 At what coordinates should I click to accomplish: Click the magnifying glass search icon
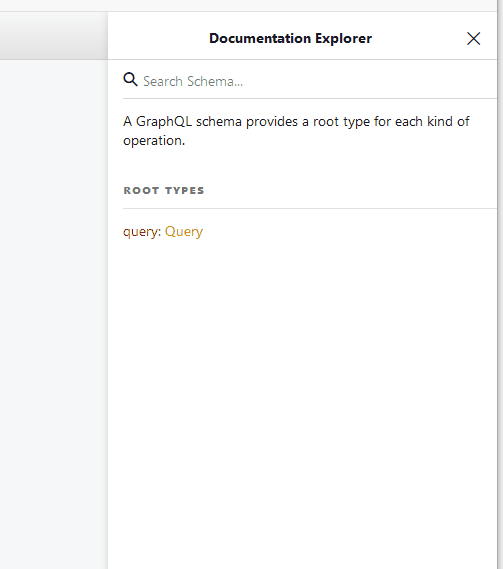tap(130, 79)
